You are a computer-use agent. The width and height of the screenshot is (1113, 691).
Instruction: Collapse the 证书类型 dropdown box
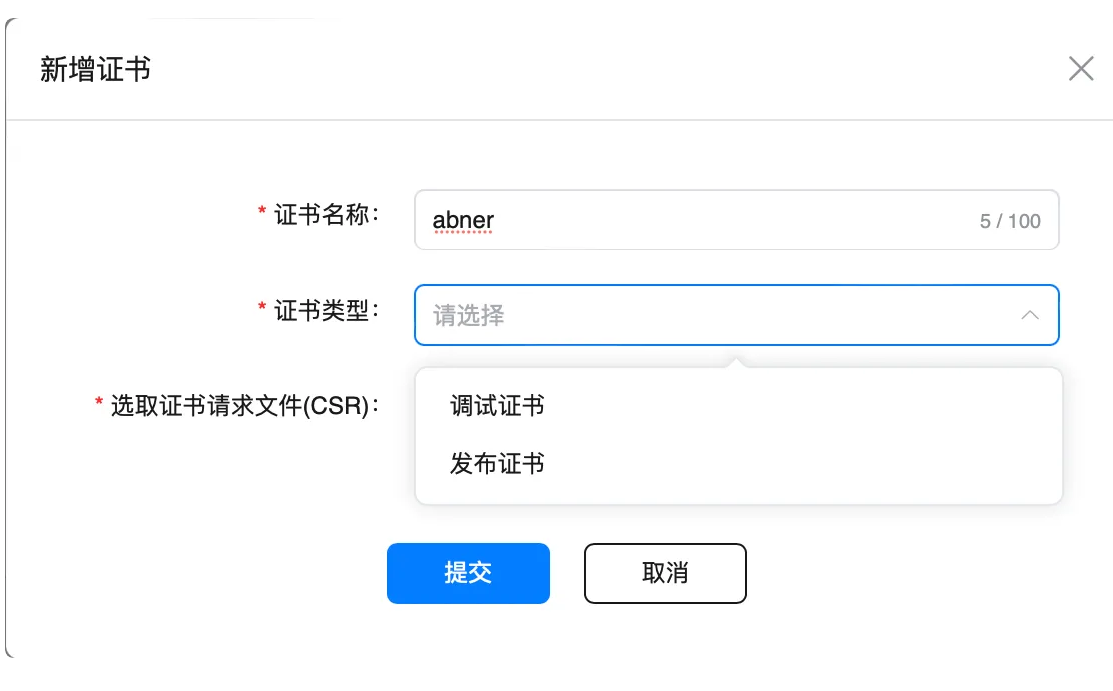pyautogui.click(x=736, y=315)
